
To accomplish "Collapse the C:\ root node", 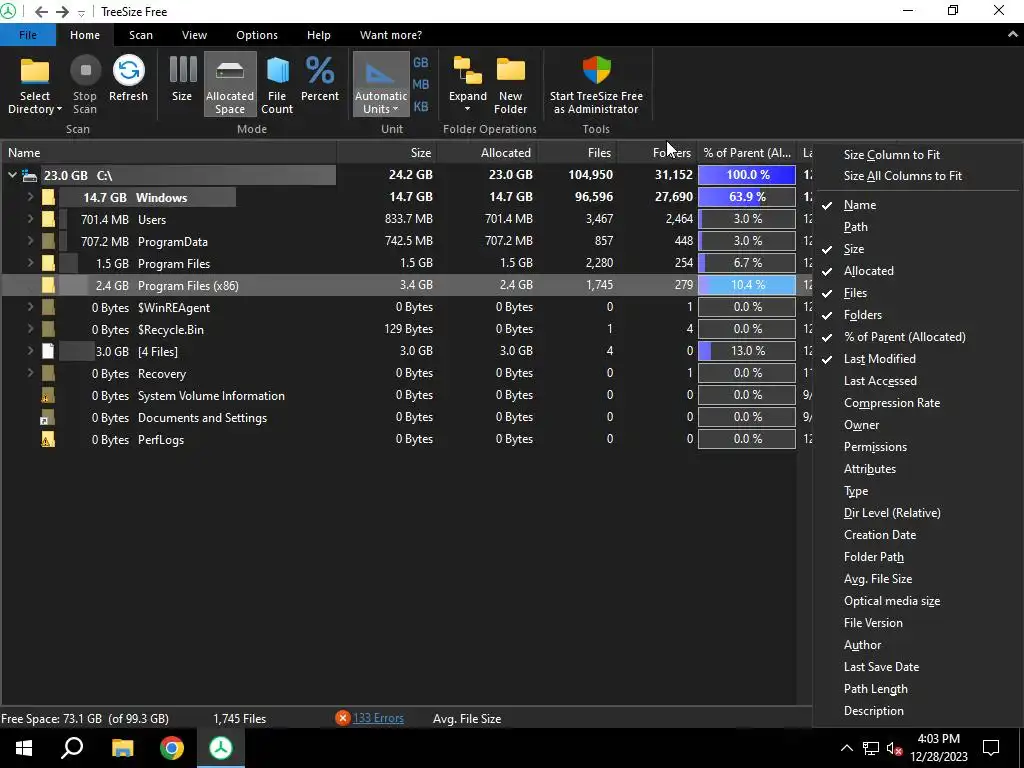I will (12, 175).
